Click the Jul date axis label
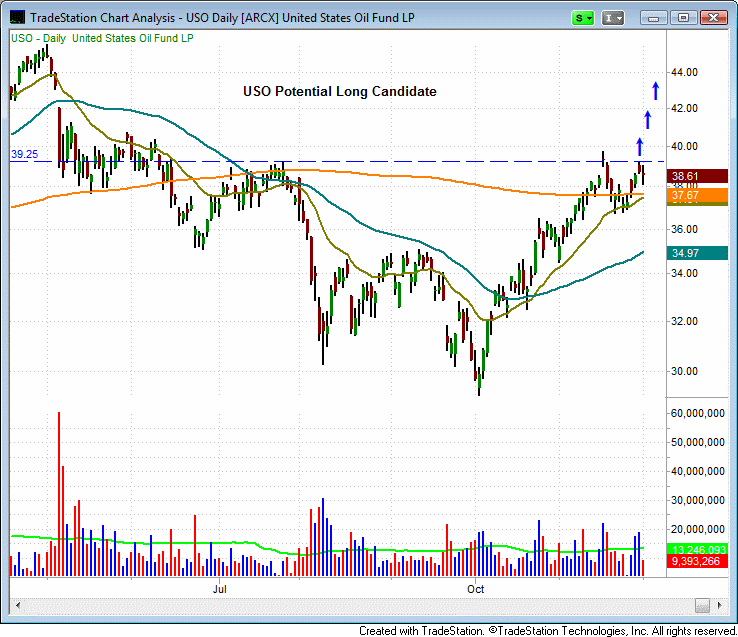Image resolution: width=738 pixels, height=637 pixels. click(x=219, y=589)
